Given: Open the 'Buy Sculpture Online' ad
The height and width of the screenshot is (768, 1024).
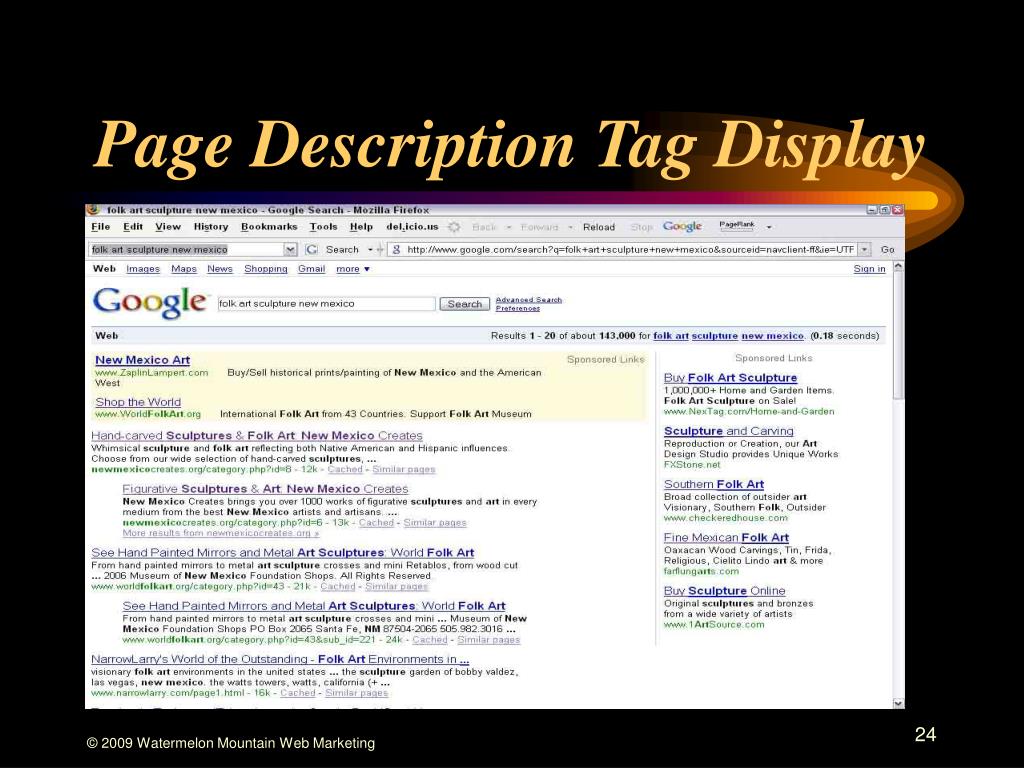Looking at the screenshot, I should (x=724, y=591).
